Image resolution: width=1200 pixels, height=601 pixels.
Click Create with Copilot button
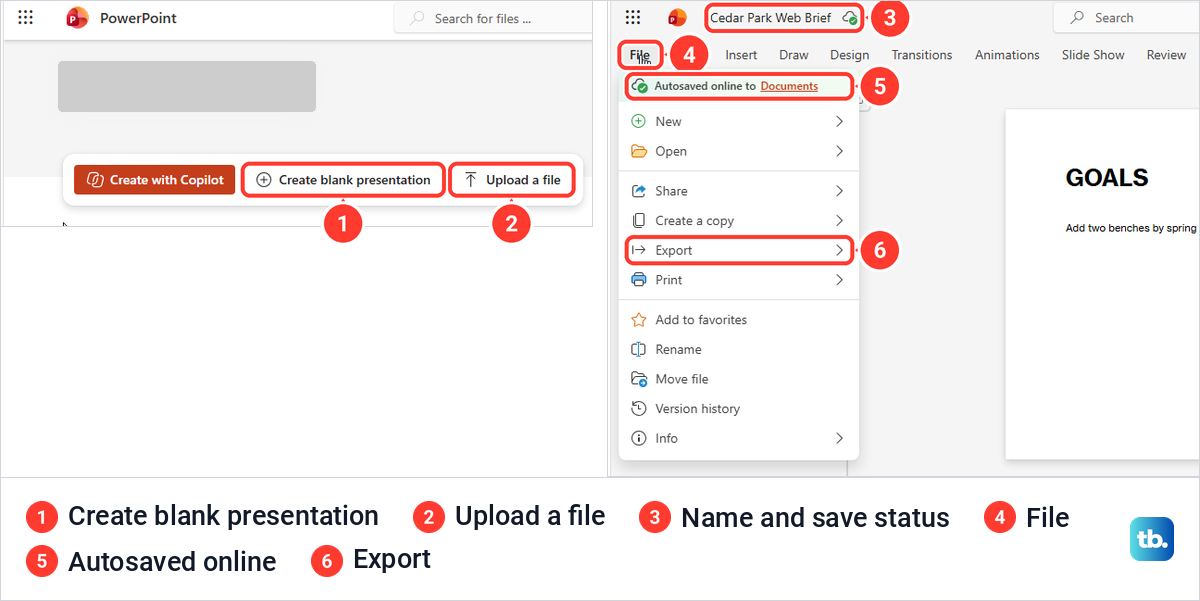pyautogui.click(x=155, y=180)
